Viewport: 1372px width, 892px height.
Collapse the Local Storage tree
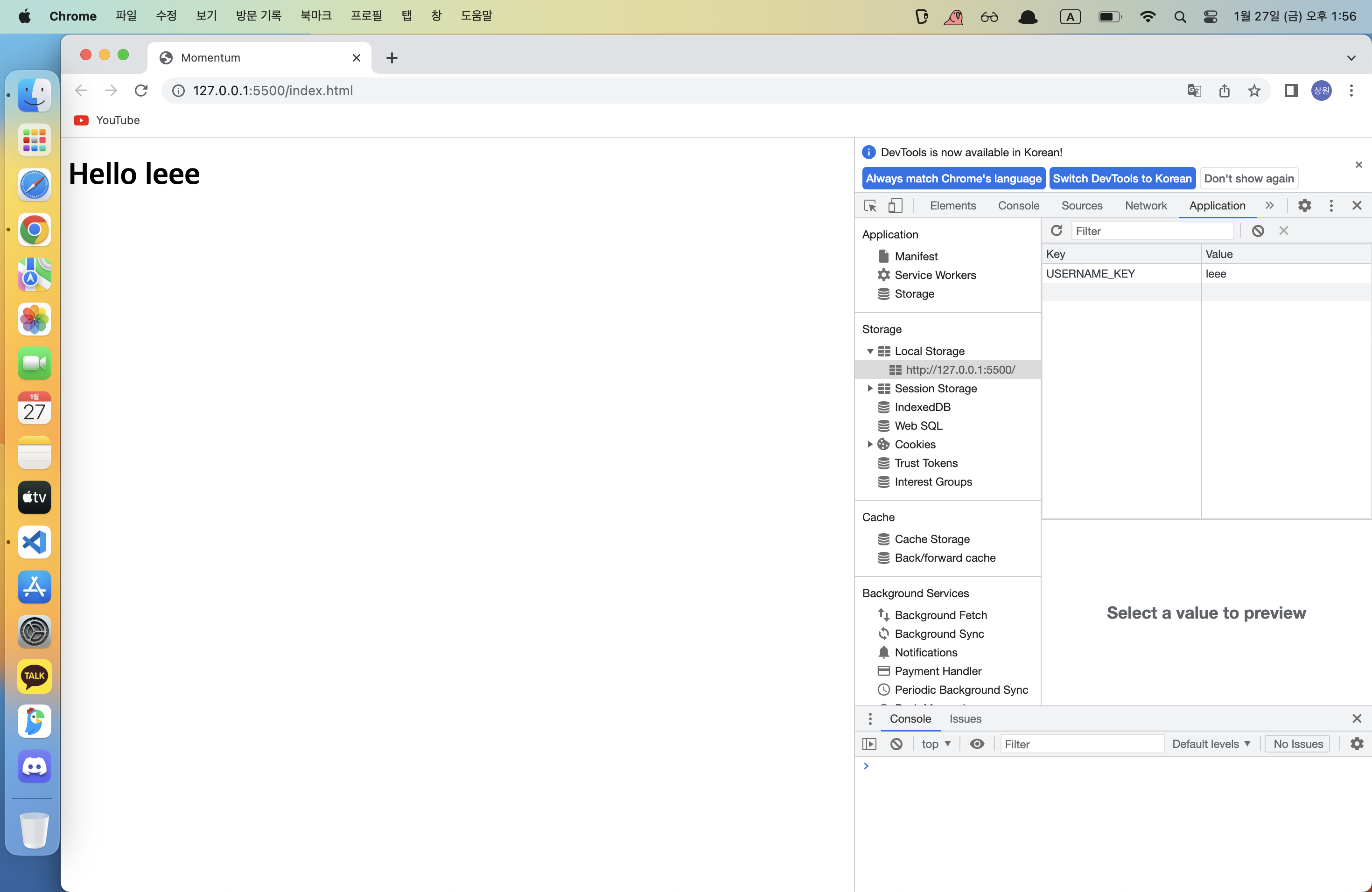point(870,351)
